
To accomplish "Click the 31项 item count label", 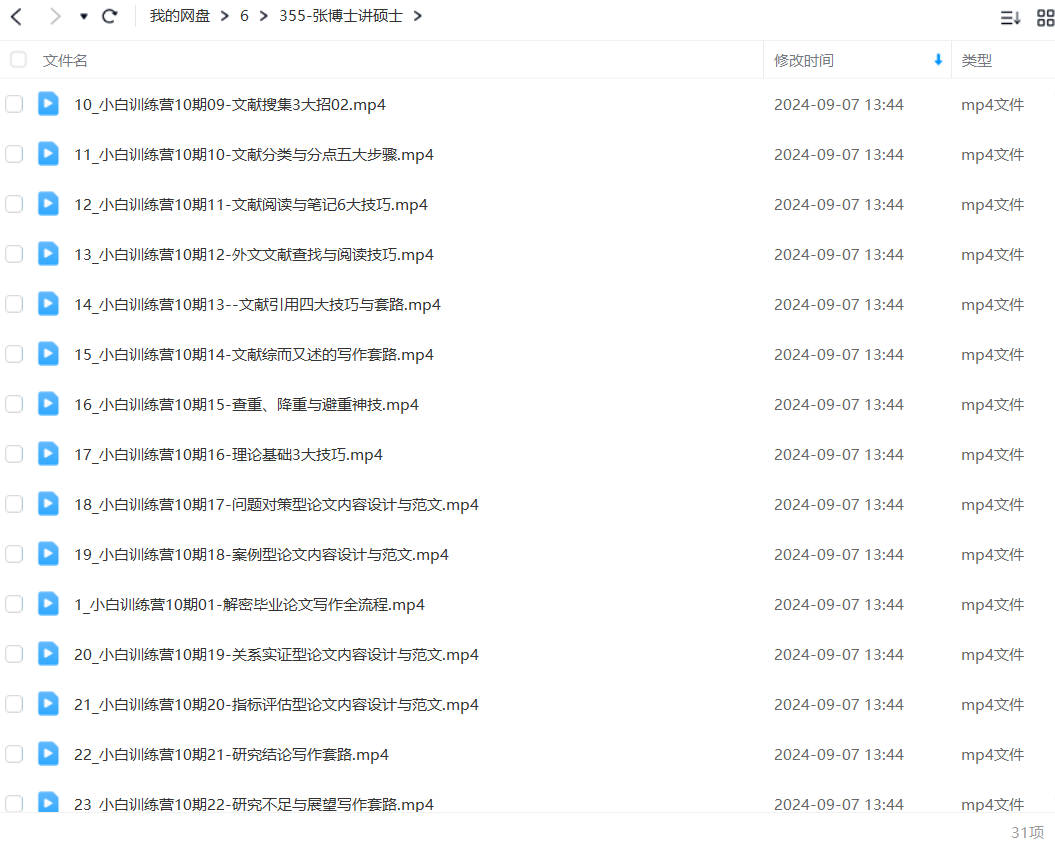I will pos(1027,832).
